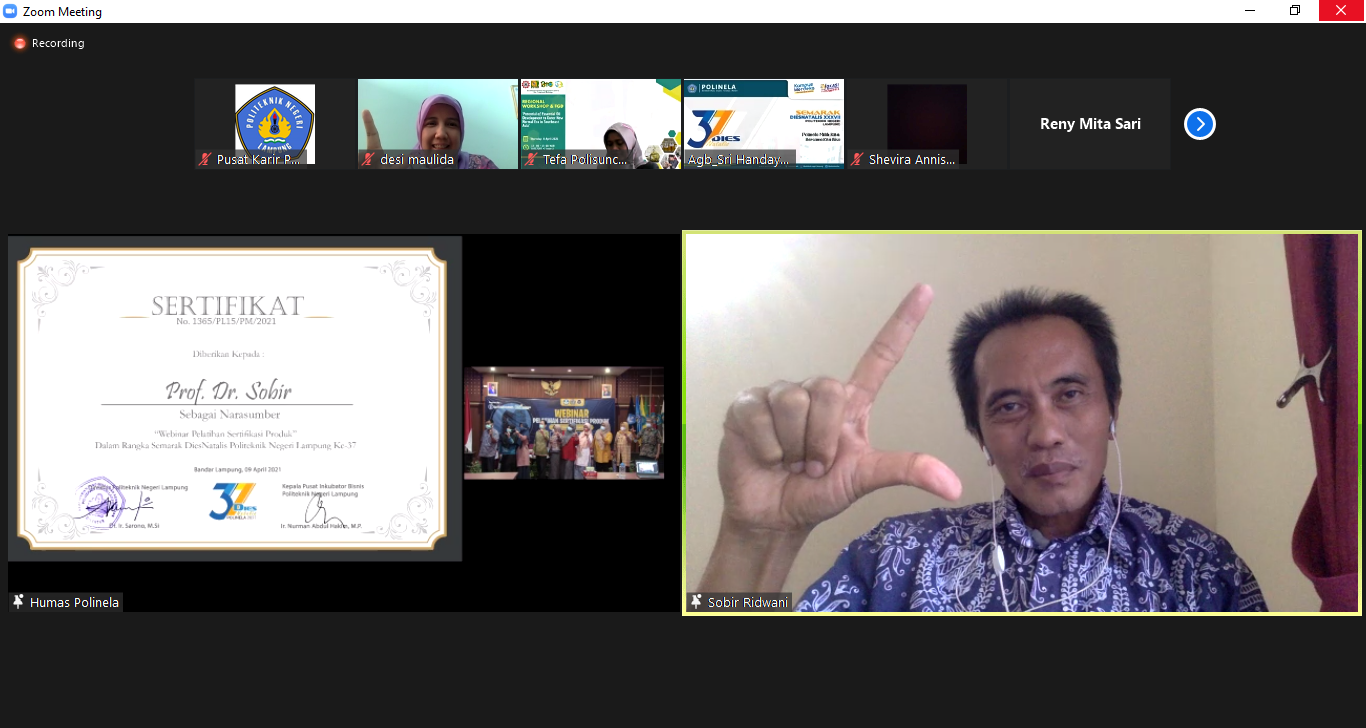The image size is (1366, 728).
Task: Click blue arrow to reveal more participants
Action: 1199,123
